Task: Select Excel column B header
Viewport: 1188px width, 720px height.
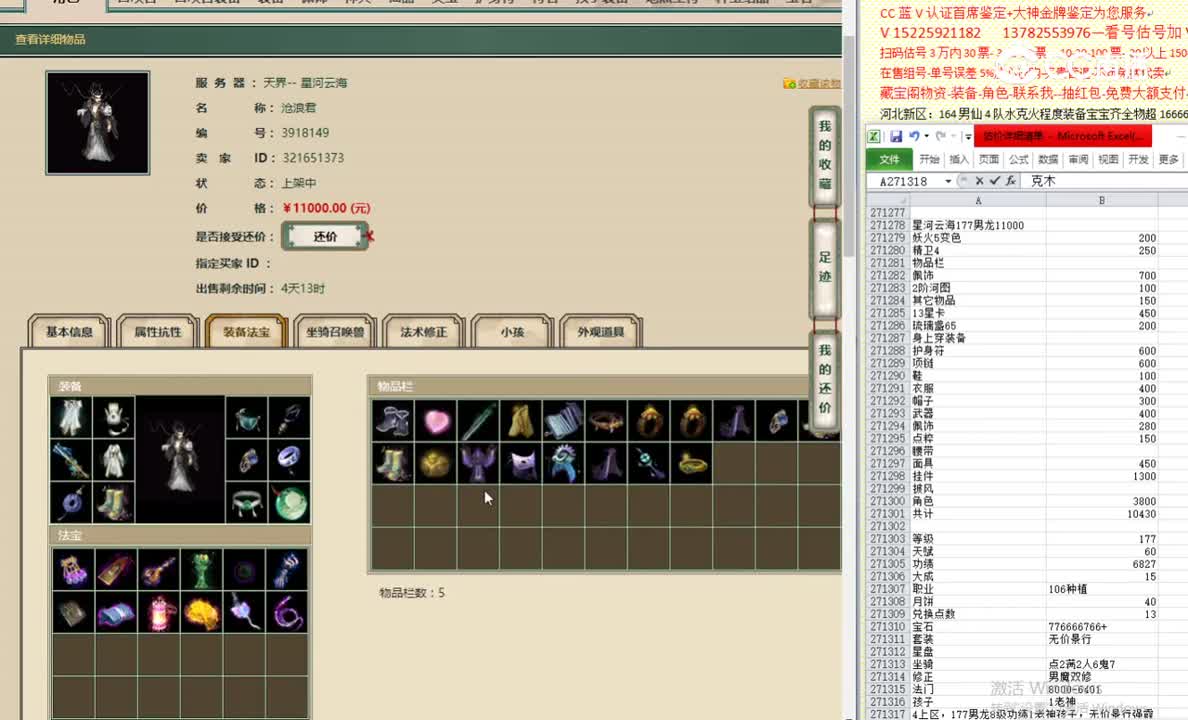Action: pyautogui.click(x=1102, y=200)
